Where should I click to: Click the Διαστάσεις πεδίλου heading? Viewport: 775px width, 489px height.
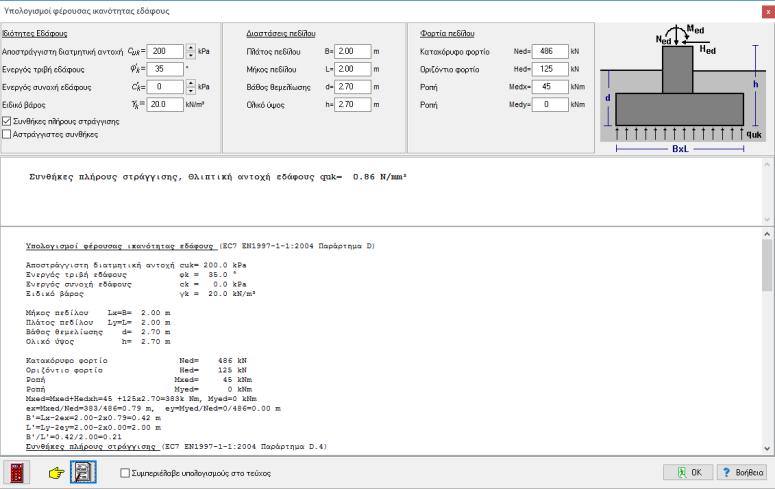click(x=281, y=34)
